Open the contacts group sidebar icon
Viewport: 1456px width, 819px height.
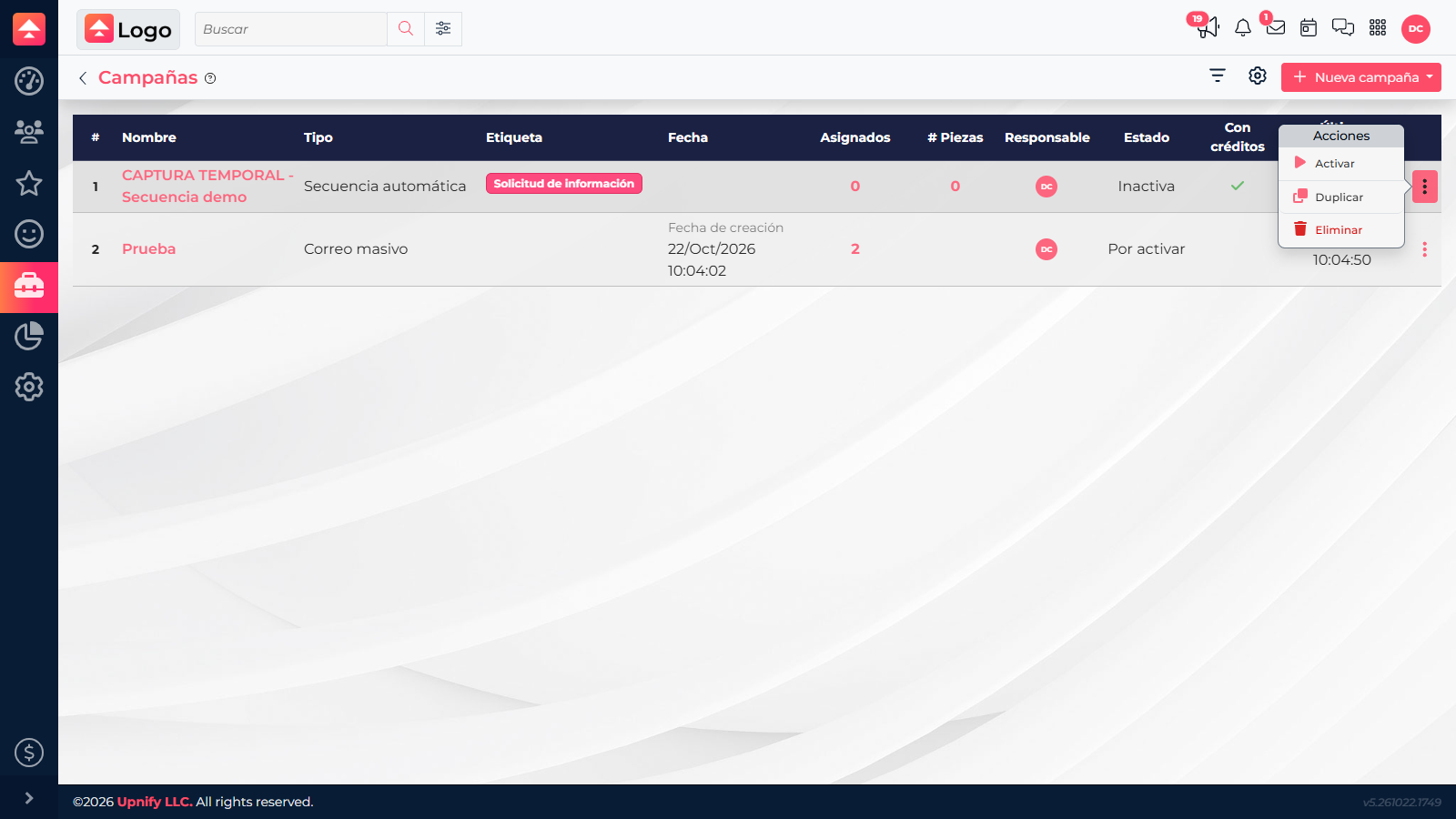point(29,132)
